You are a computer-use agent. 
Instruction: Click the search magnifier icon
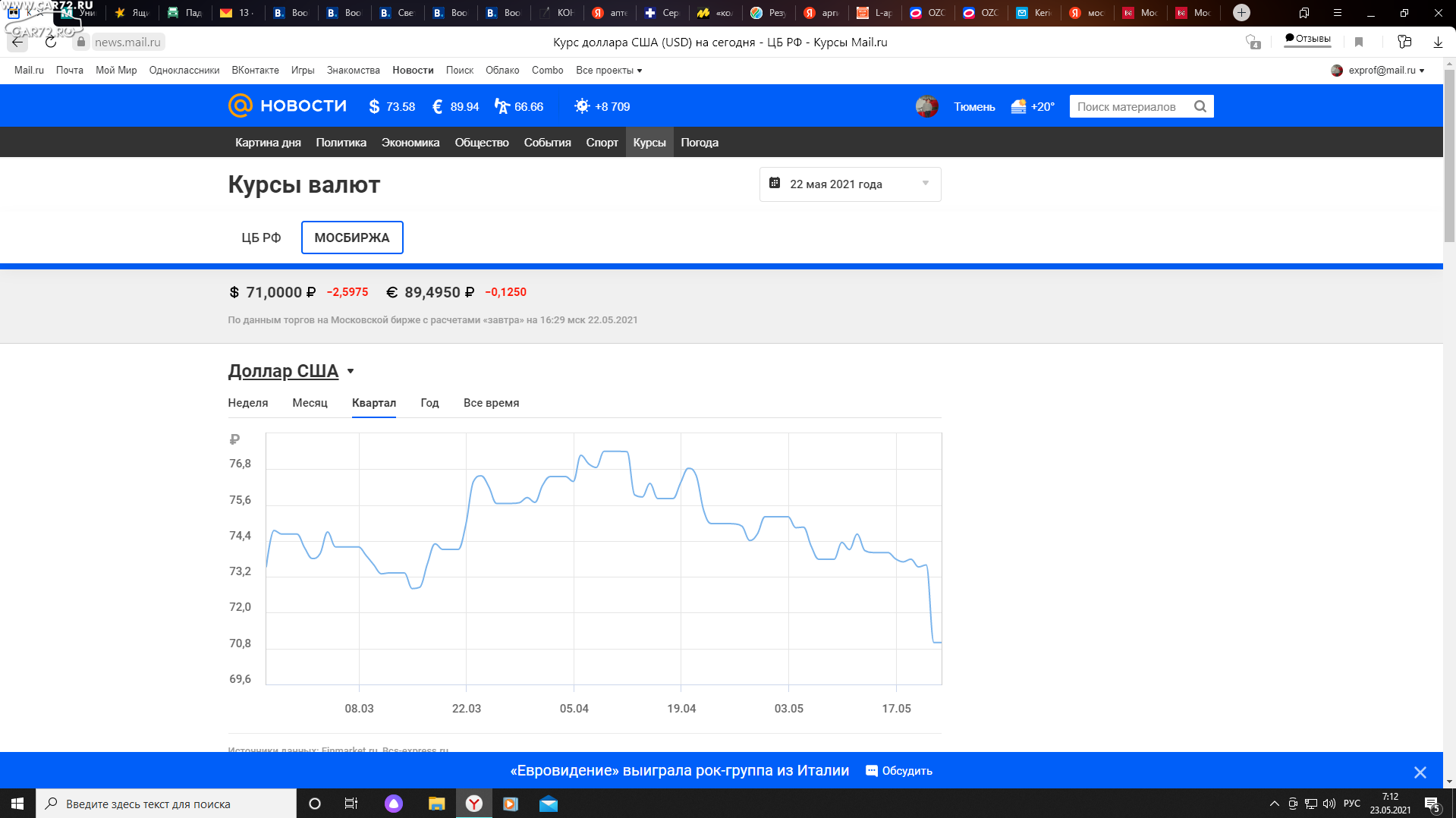point(1200,106)
